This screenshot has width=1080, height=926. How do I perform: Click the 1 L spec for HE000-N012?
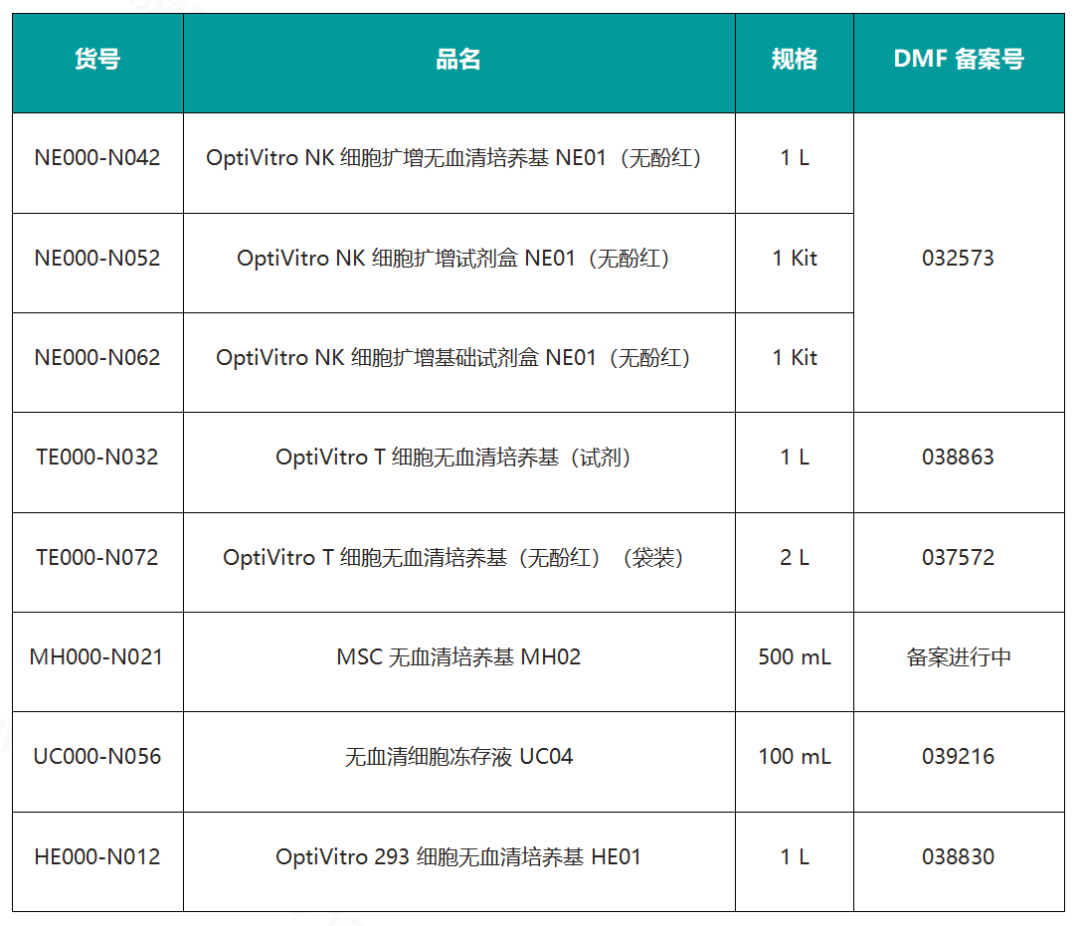[x=794, y=856]
